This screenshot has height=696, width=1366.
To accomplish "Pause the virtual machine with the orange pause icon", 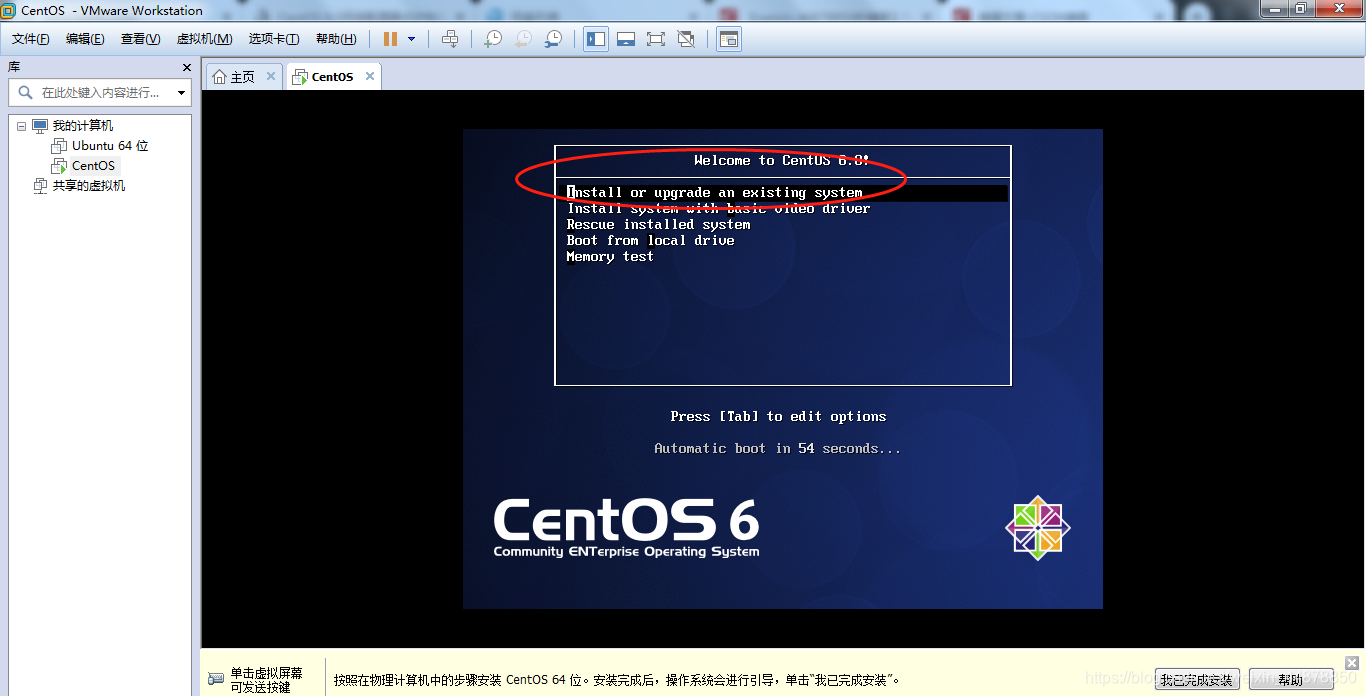I will point(390,39).
